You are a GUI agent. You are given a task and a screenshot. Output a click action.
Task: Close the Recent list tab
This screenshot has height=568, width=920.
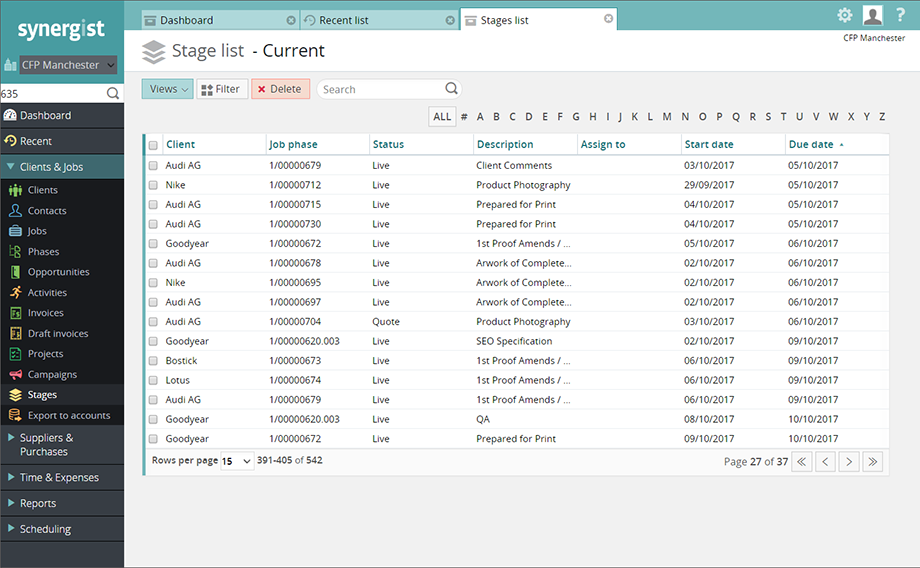[x=450, y=21]
